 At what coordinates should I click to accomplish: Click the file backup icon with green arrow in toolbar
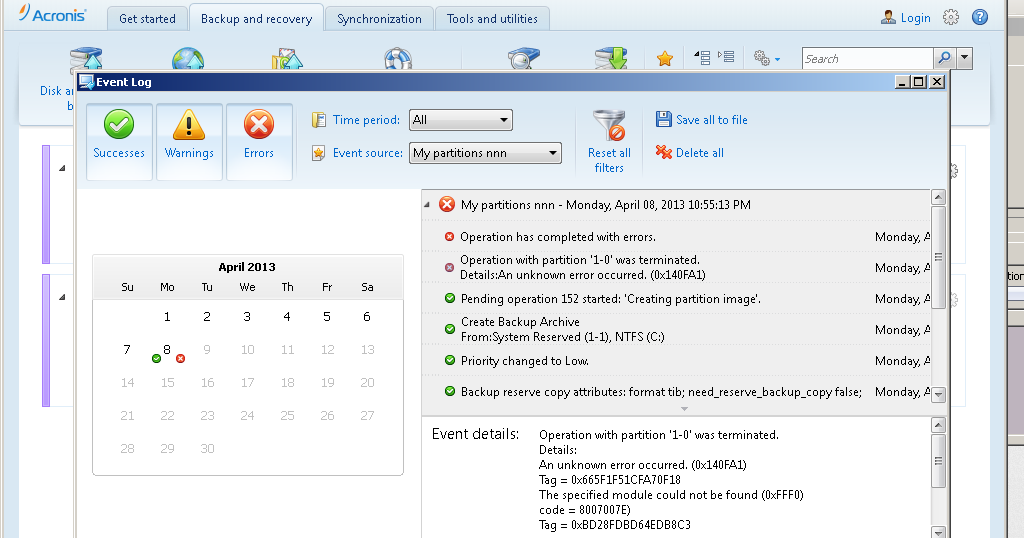(287, 59)
